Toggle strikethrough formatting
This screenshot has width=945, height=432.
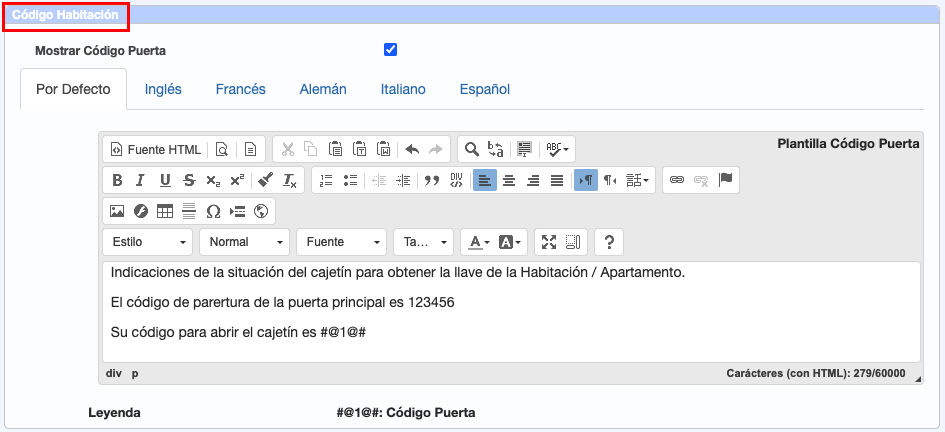point(189,180)
